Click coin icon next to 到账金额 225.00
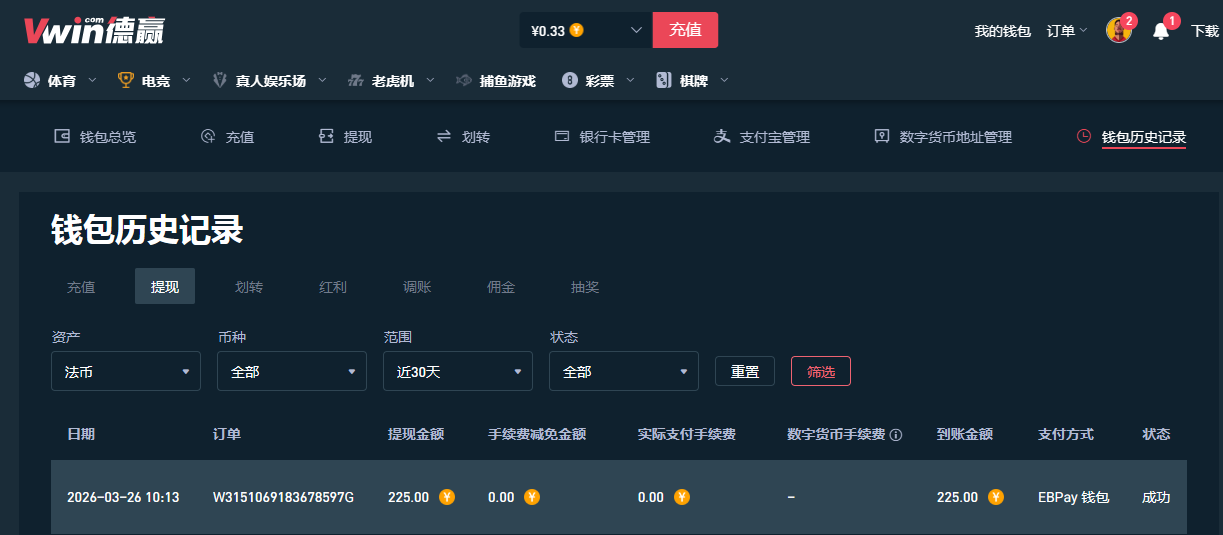 [x=996, y=496]
